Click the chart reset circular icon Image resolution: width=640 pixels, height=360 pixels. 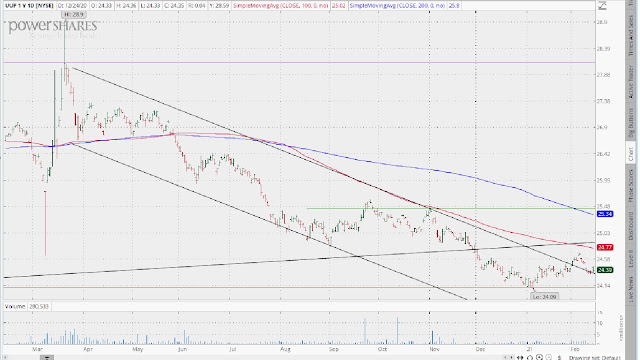tap(530, 358)
